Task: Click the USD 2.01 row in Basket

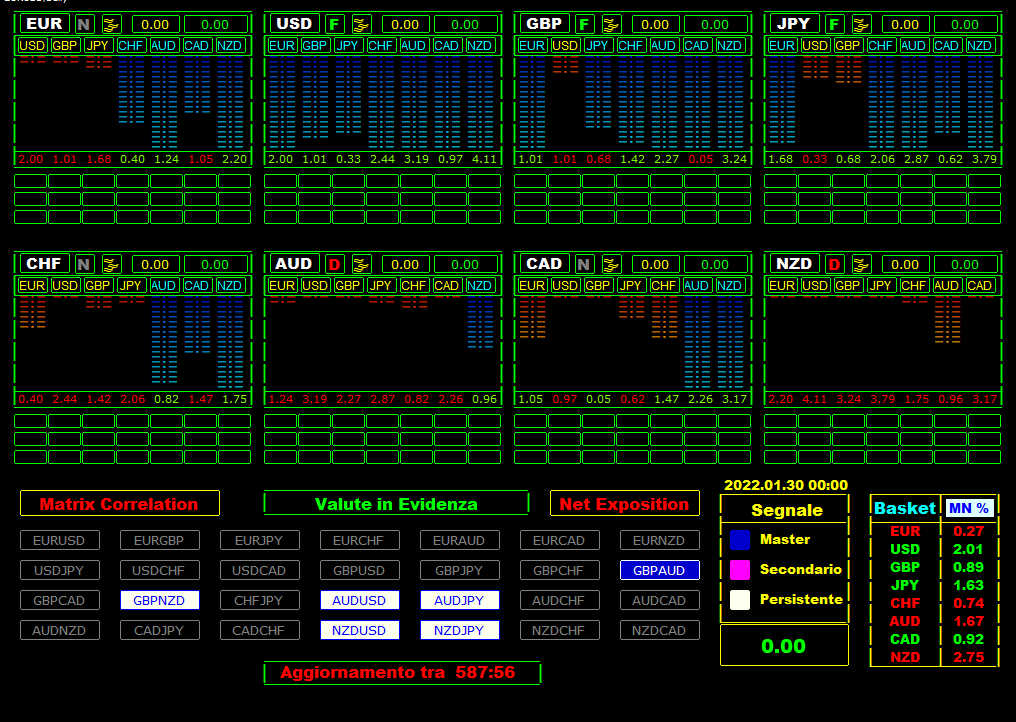Action: pyautogui.click(x=934, y=549)
